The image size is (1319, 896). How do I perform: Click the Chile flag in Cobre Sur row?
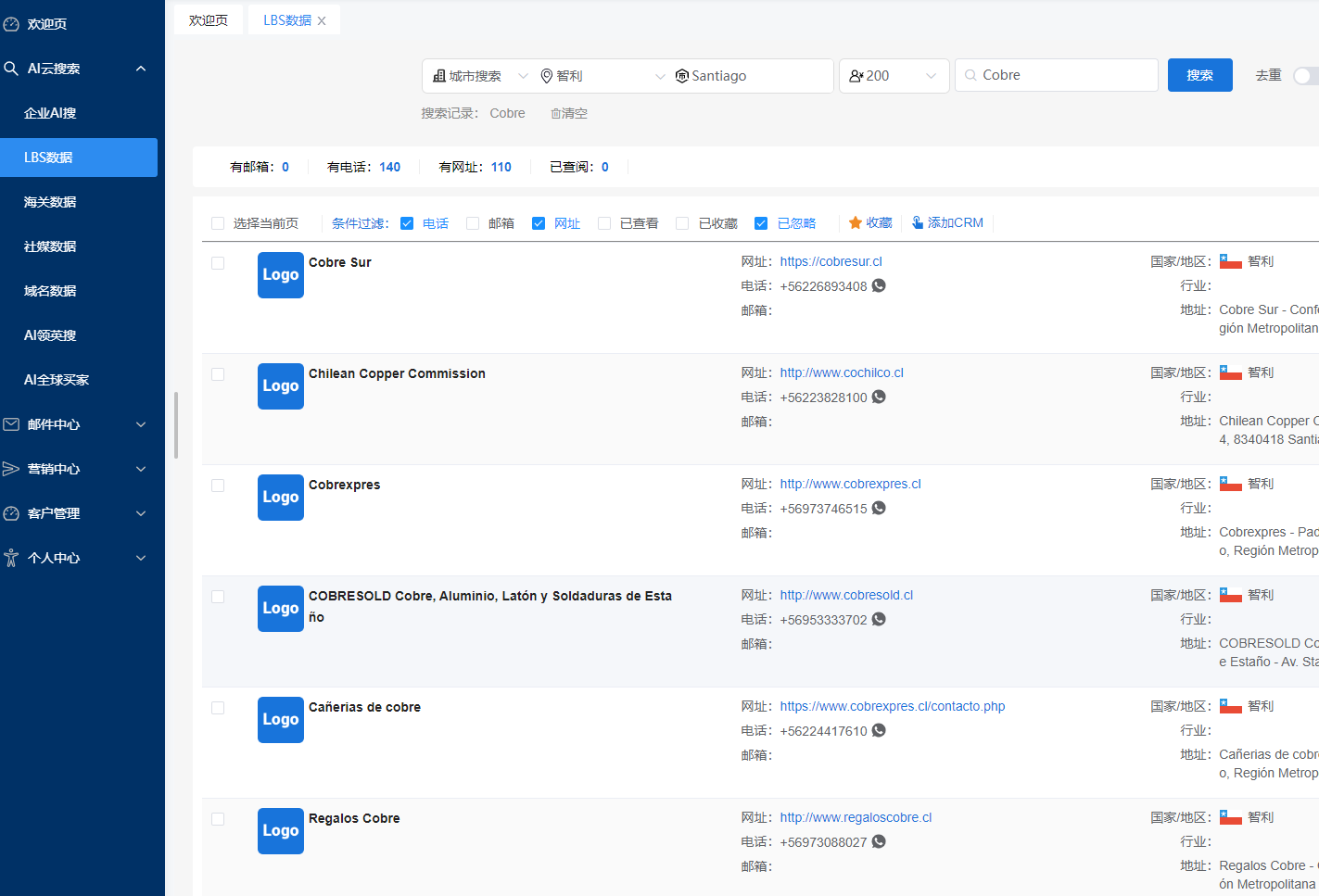pyautogui.click(x=1231, y=261)
